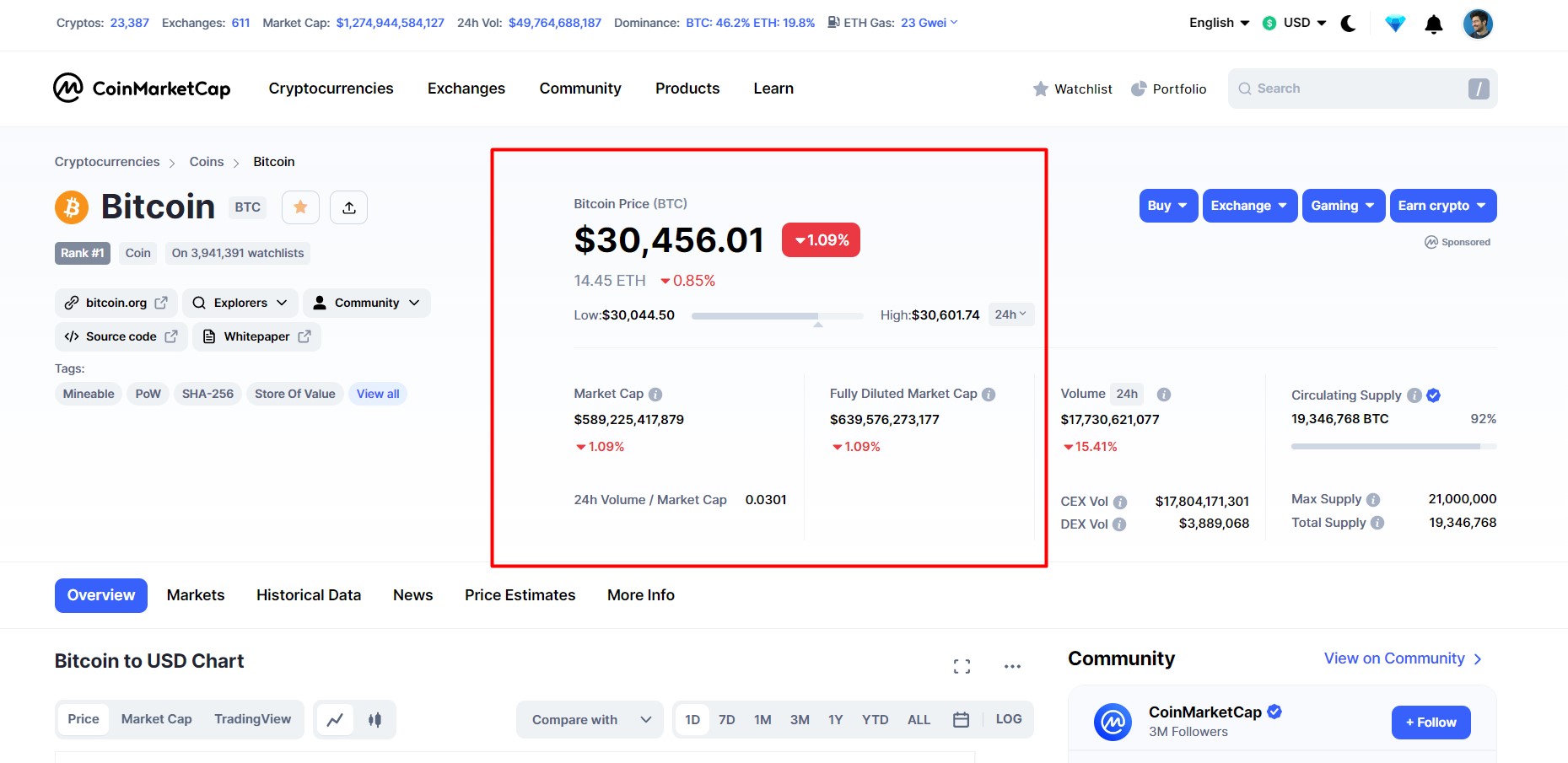The height and width of the screenshot is (763, 1568).
Task: Focus the Search field
Action: pos(1362,89)
